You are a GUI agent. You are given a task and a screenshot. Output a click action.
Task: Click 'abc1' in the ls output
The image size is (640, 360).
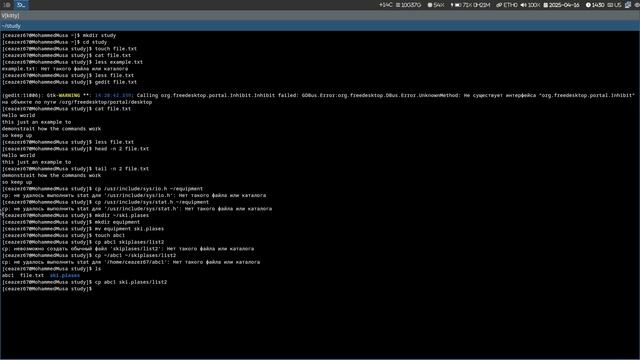click(8, 276)
